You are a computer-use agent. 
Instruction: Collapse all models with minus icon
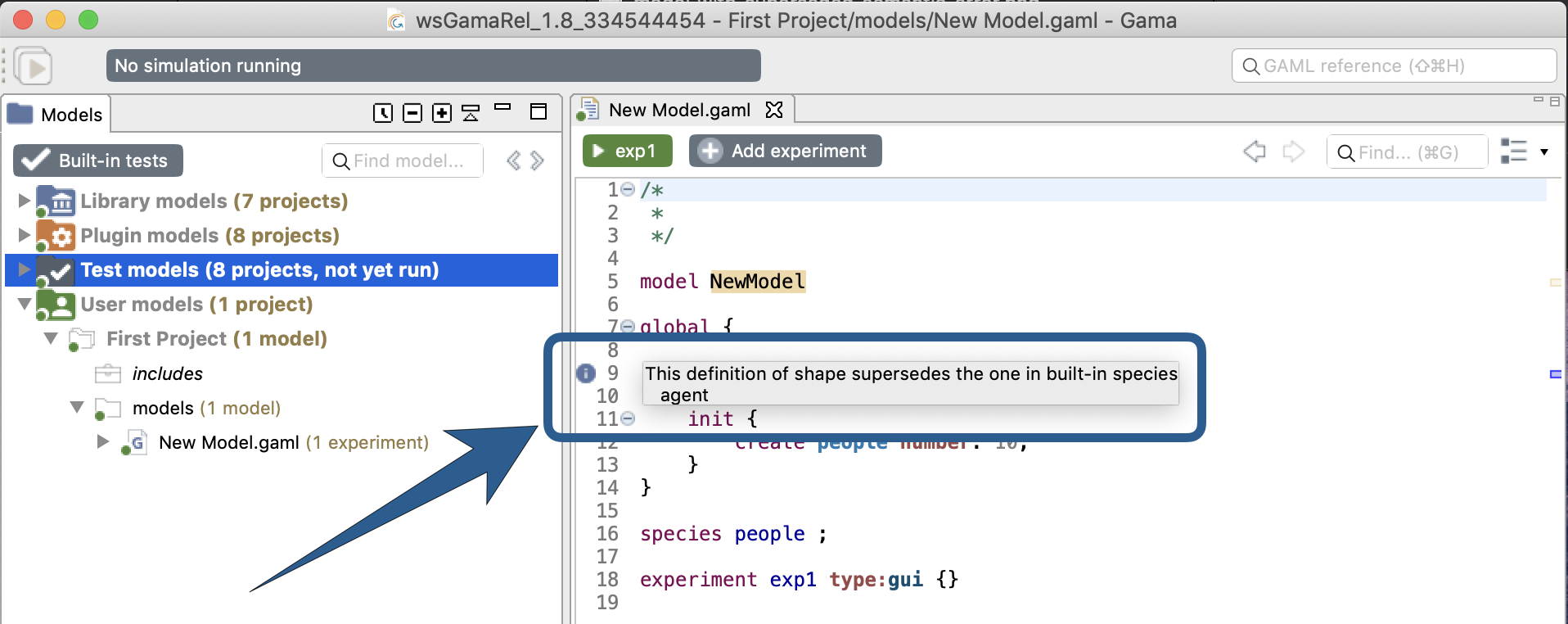[x=412, y=113]
